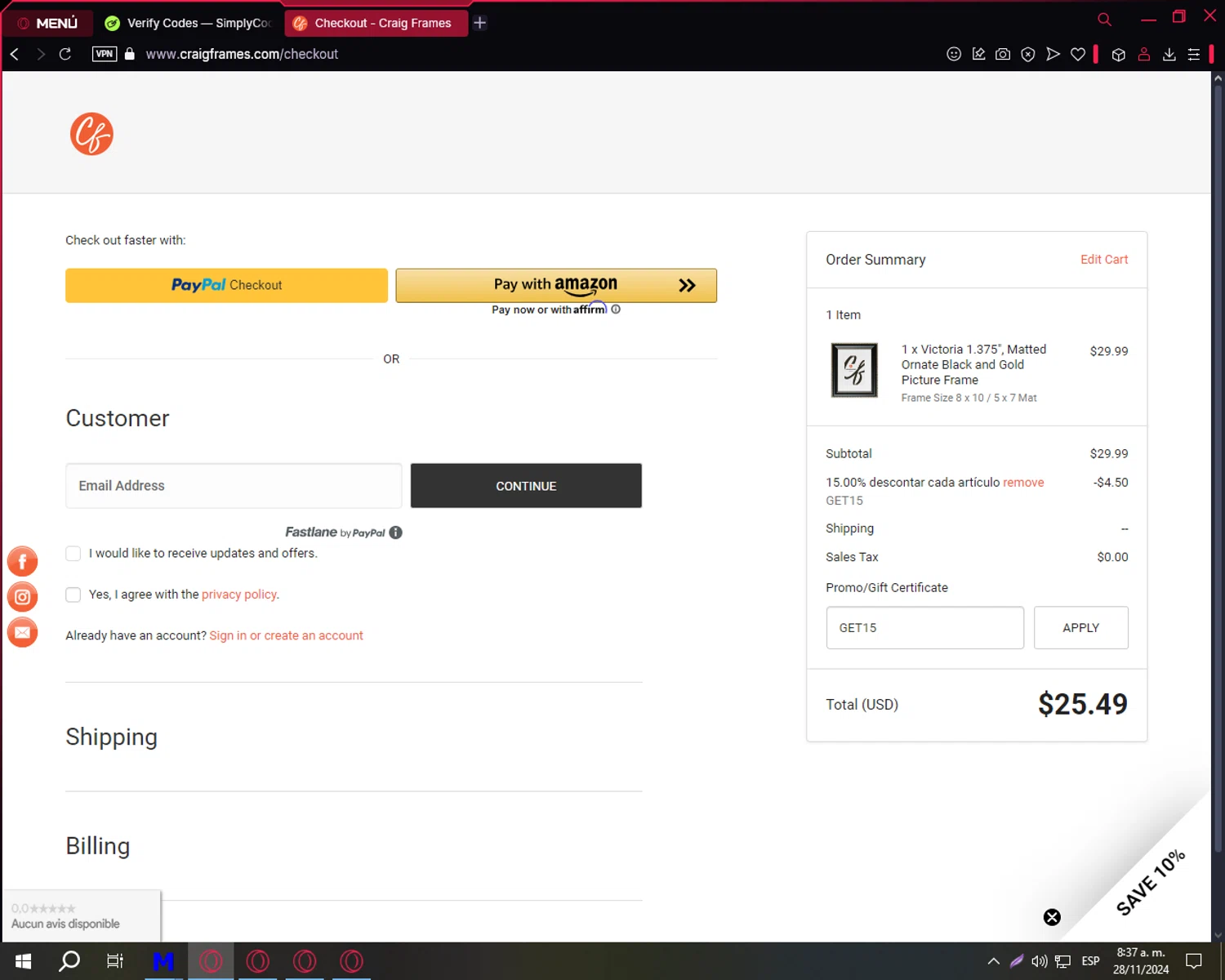Image resolution: width=1225 pixels, height=980 pixels.
Task: Open Facebook social icon
Action: click(22, 561)
